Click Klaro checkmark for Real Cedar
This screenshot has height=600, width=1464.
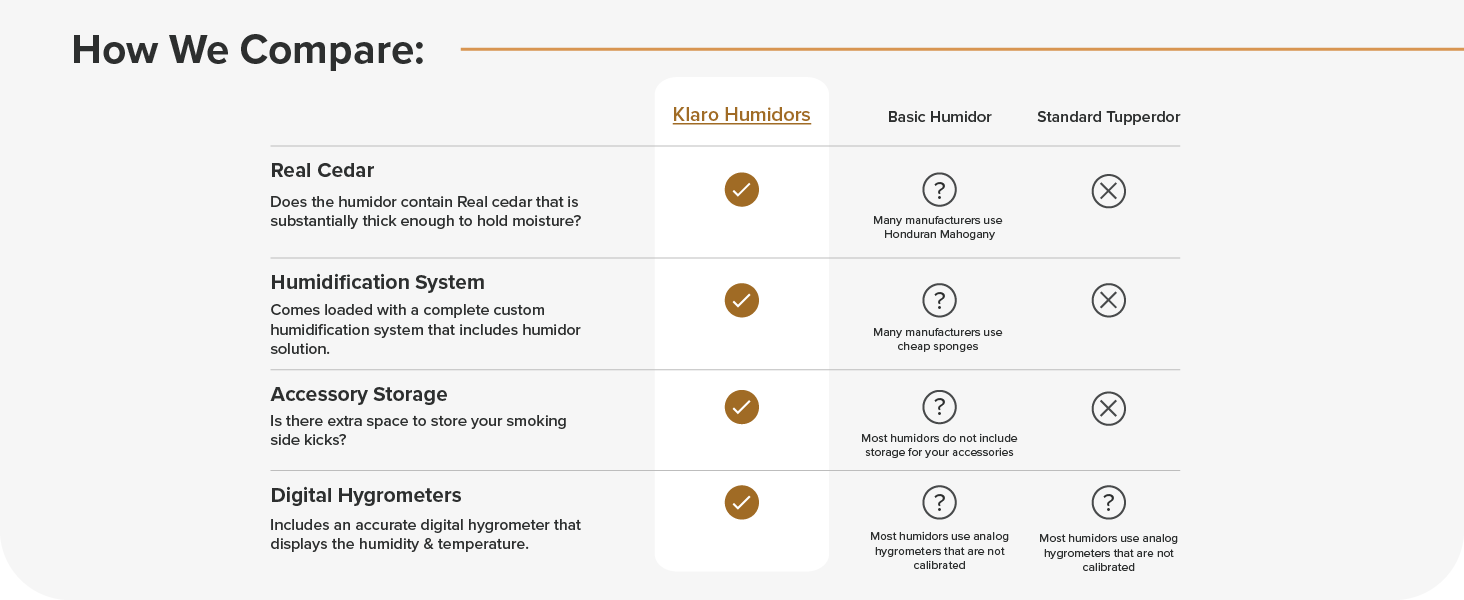741,190
